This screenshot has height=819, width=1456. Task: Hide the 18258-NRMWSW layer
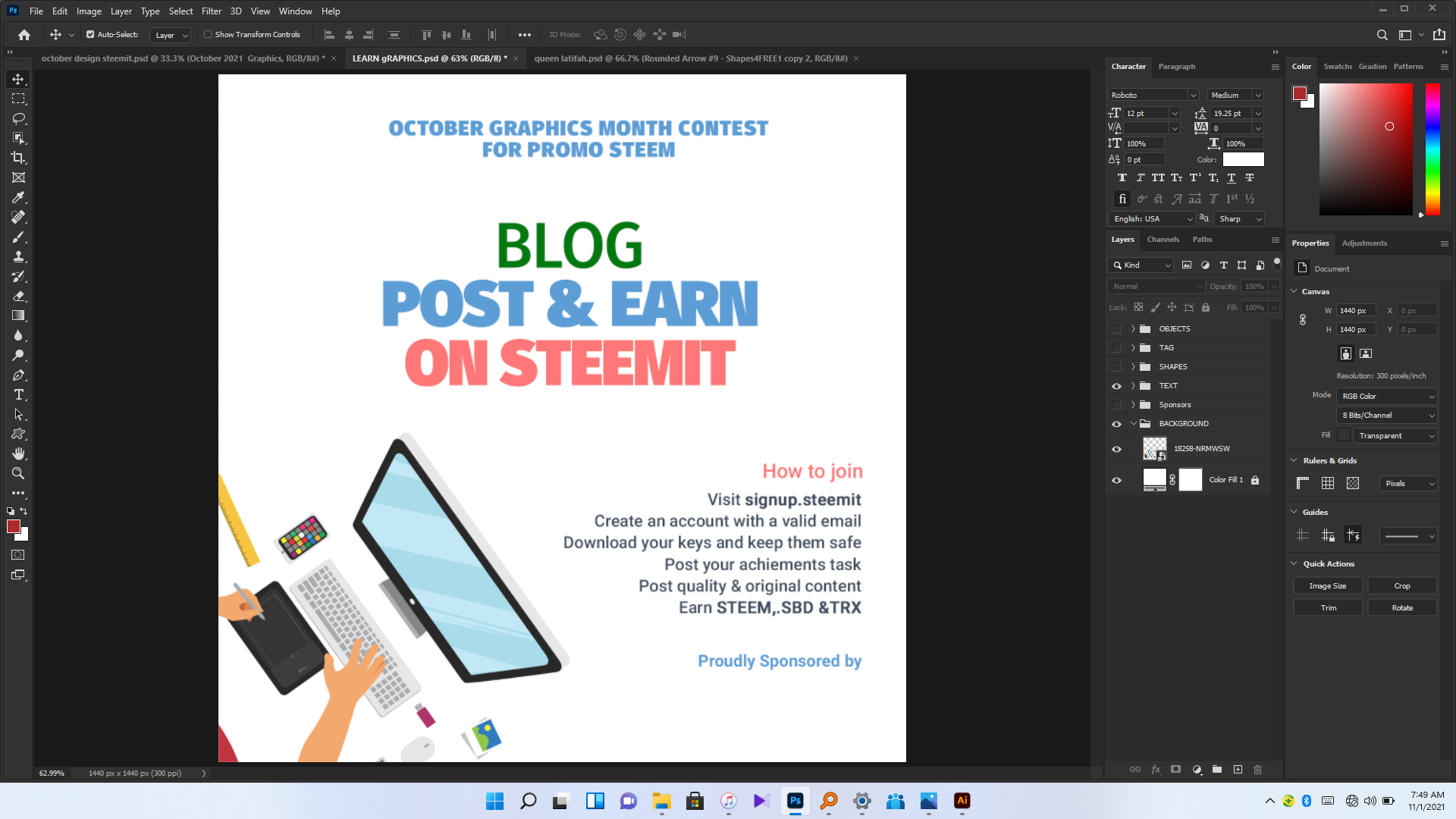(x=1116, y=449)
